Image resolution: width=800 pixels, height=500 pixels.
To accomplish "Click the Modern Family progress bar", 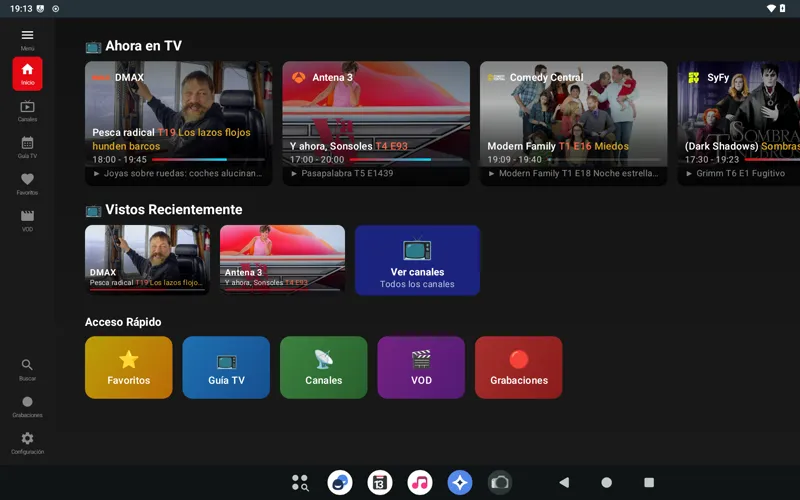I will click(x=603, y=160).
